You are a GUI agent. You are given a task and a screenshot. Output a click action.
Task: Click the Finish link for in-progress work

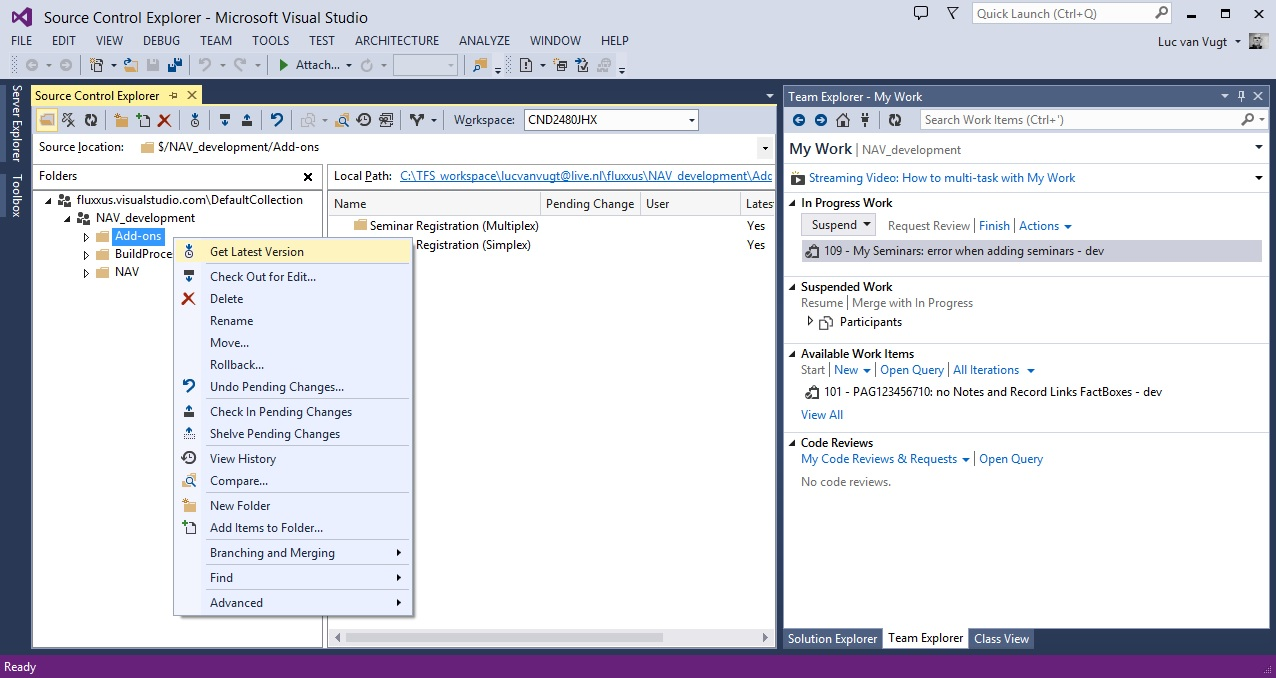[x=994, y=226]
